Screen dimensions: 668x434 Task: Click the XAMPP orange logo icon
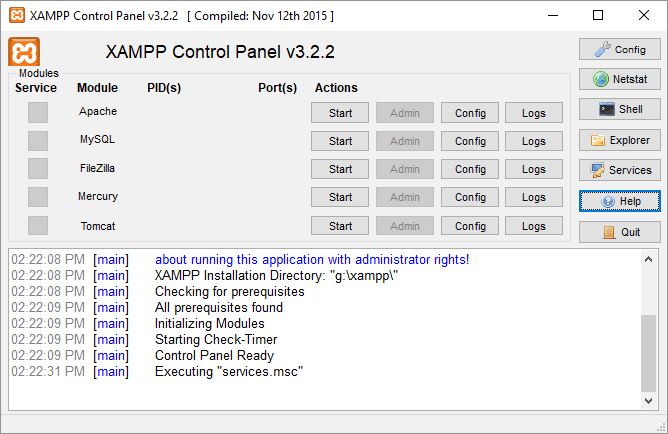pyautogui.click(x=24, y=53)
